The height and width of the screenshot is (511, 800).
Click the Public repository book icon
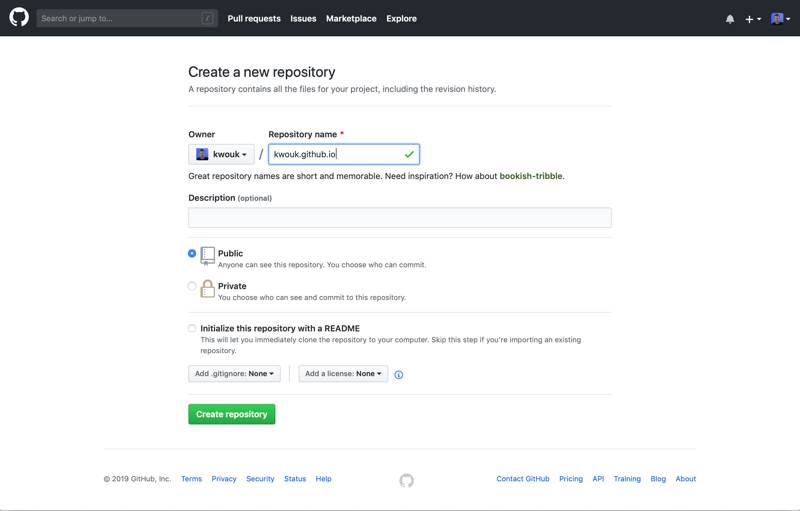coord(207,256)
